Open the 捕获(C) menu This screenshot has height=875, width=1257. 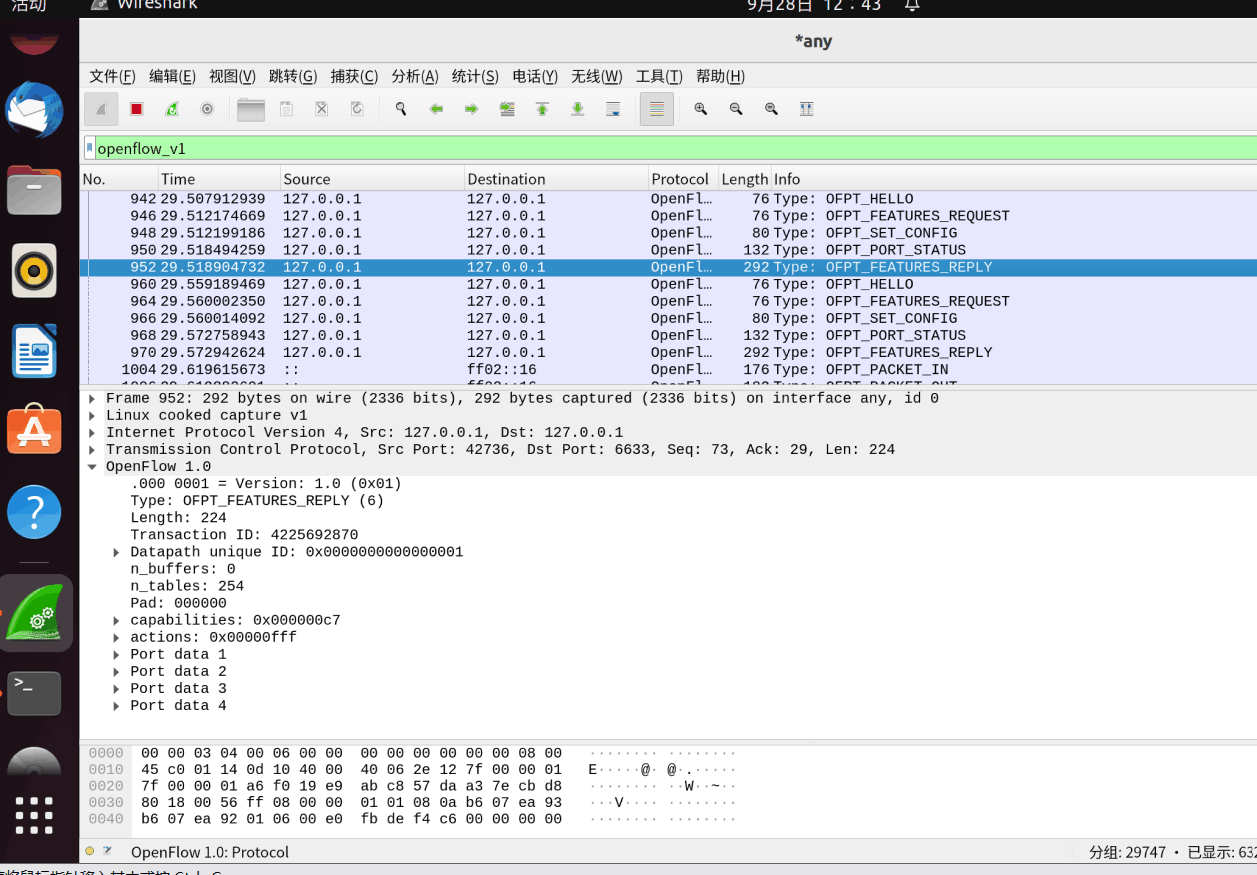coord(354,76)
